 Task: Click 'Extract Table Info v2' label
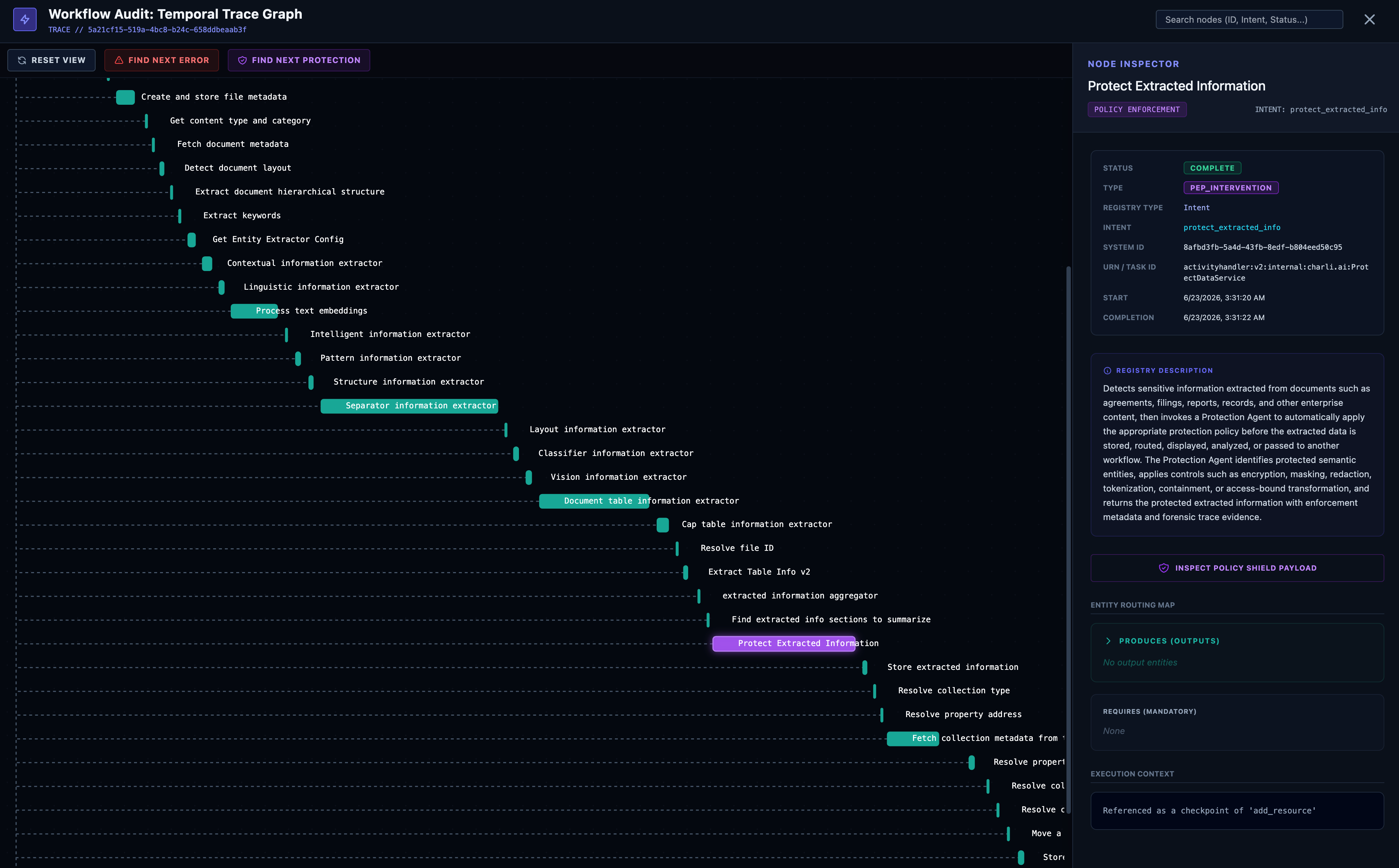click(759, 572)
